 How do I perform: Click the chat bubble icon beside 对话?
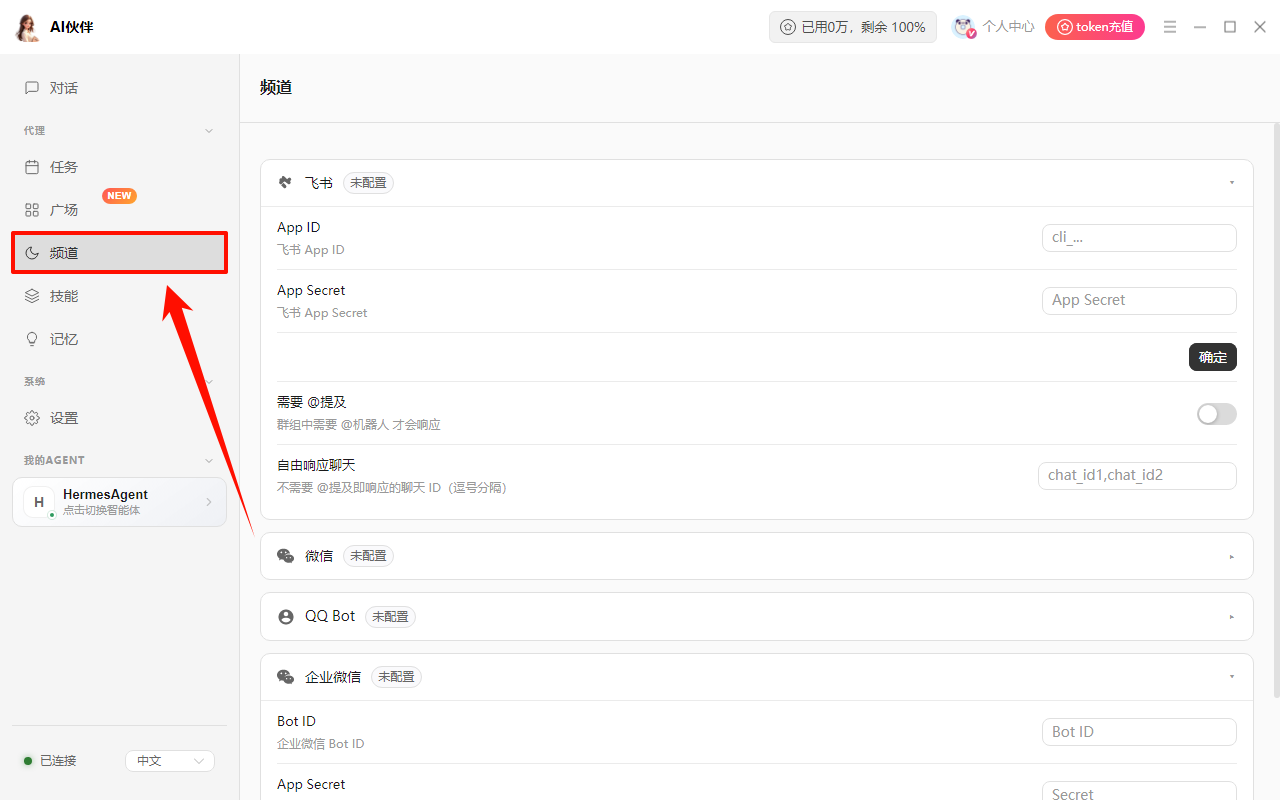click(x=32, y=88)
